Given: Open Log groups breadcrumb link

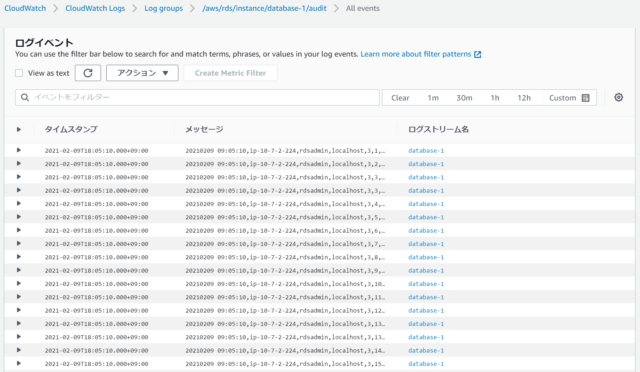Looking at the screenshot, I should tap(163, 8).
